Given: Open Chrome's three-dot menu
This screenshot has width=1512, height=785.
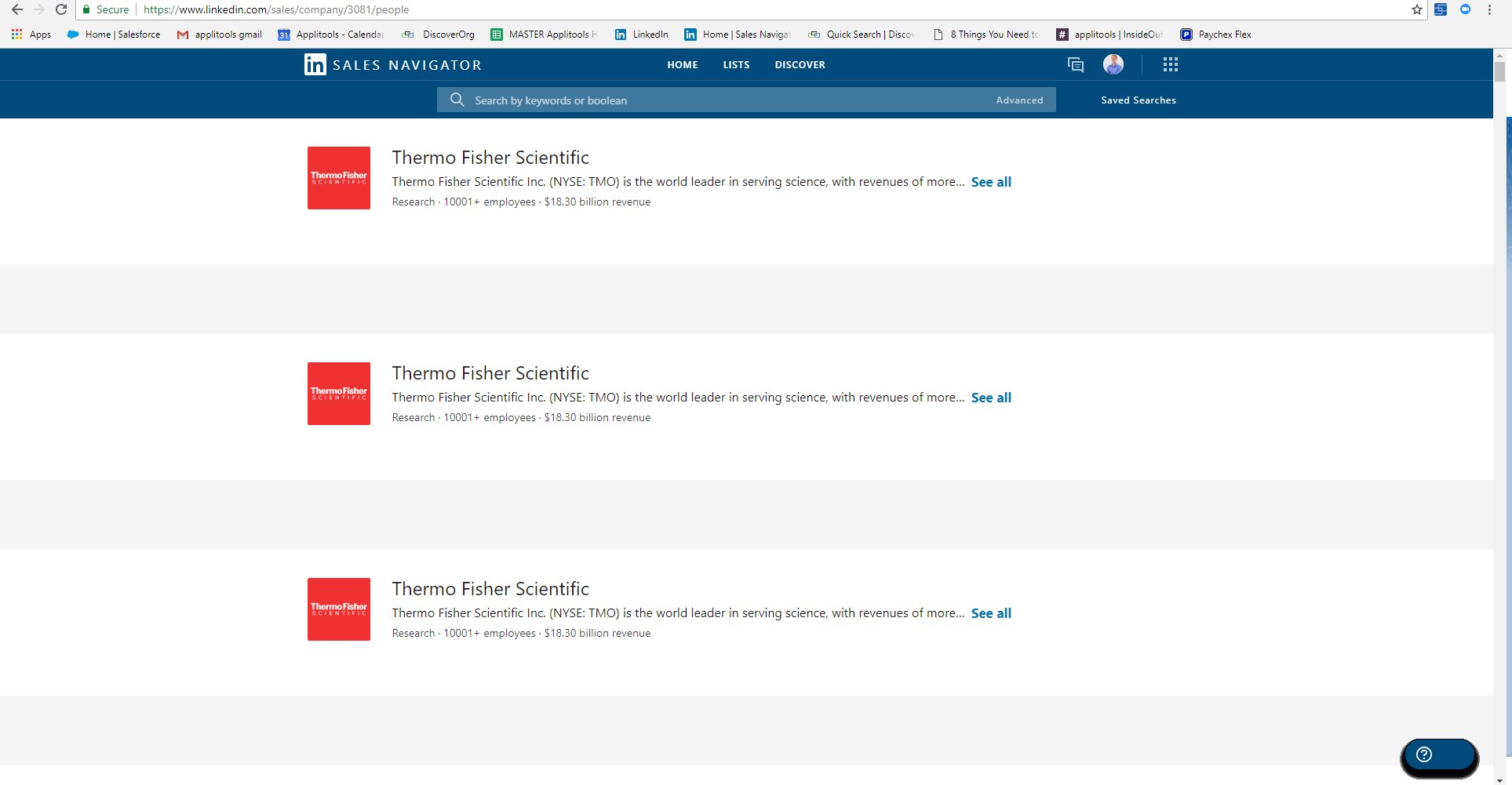Looking at the screenshot, I should tap(1489, 10).
